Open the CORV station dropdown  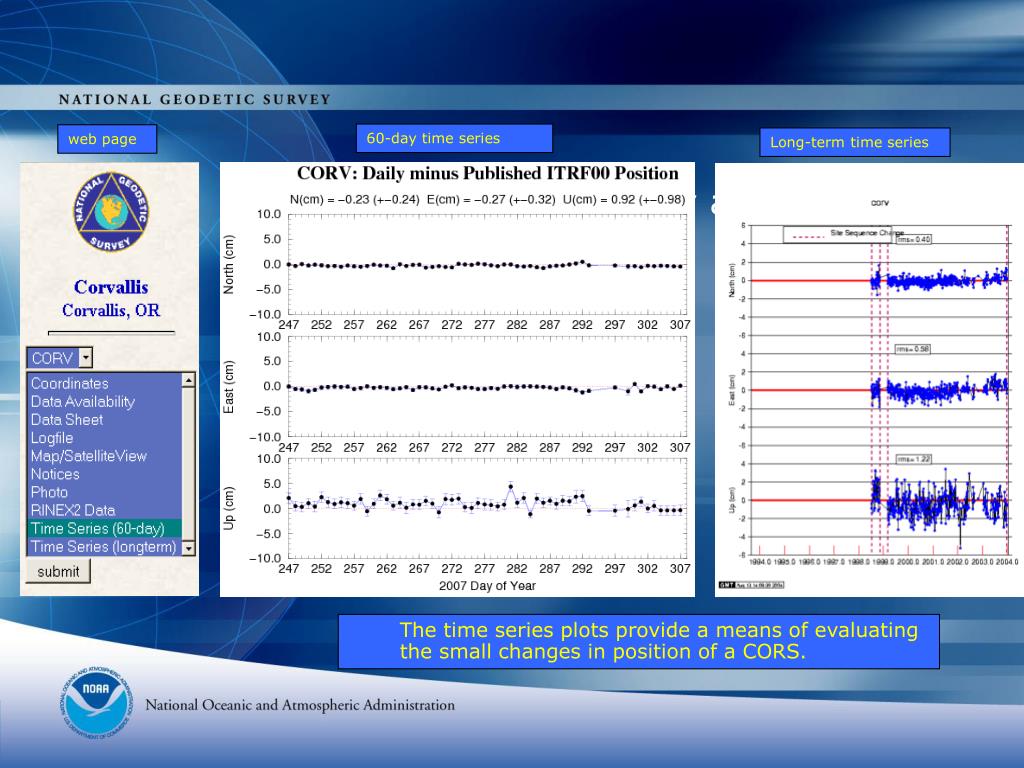pyautogui.click(x=59, y=358)
